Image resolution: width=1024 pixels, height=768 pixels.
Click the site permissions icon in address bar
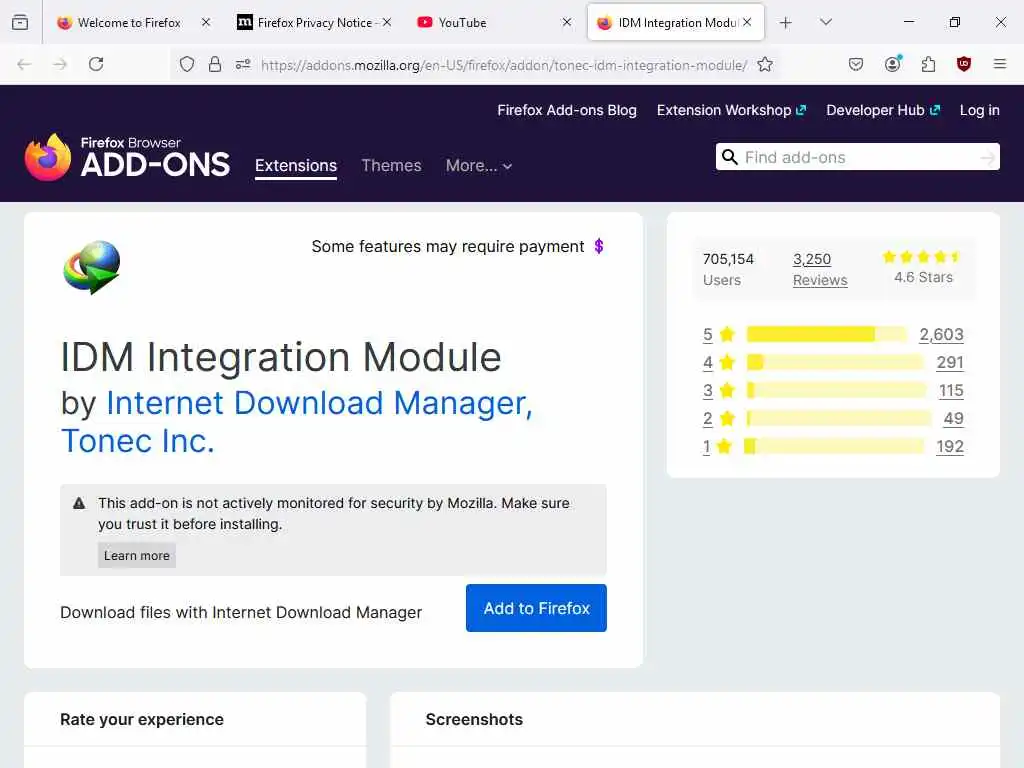coord(243,64)
